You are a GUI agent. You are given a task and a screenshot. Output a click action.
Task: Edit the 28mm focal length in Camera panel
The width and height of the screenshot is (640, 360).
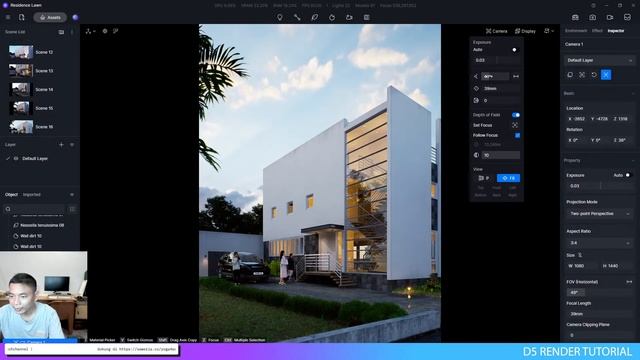point(500,88)
